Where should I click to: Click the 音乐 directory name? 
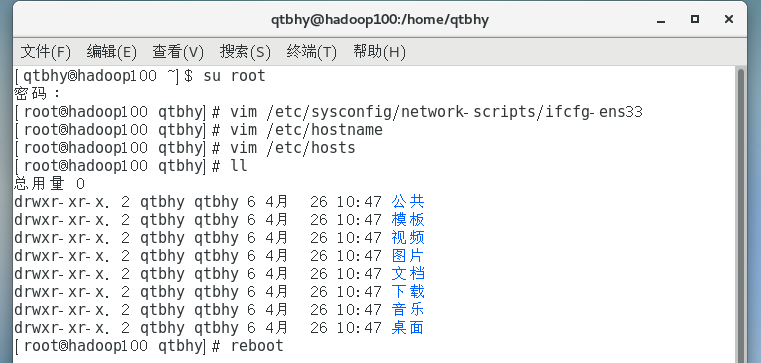pos(408,310)
